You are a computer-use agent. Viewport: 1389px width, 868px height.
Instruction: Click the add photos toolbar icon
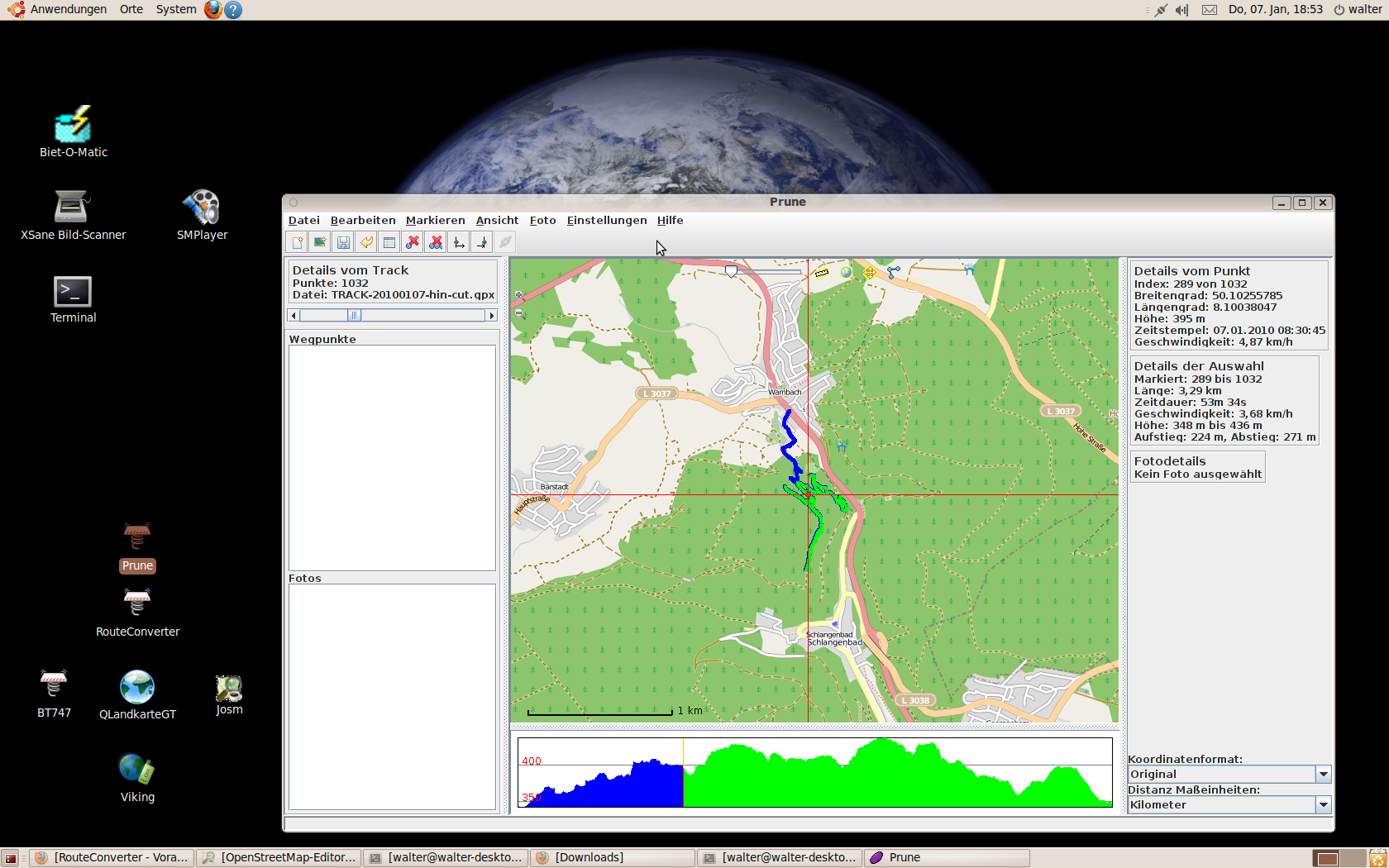pyautogui.click(x=320, y=242)
